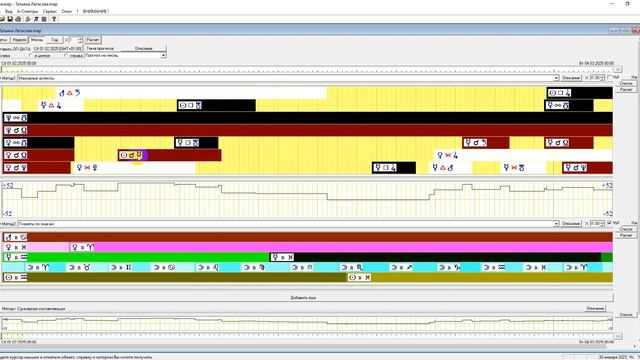Screen dimensions: 640x360
Task: Switch to the 'Тема прогноза' tab
Action: [x=100, y=48]
